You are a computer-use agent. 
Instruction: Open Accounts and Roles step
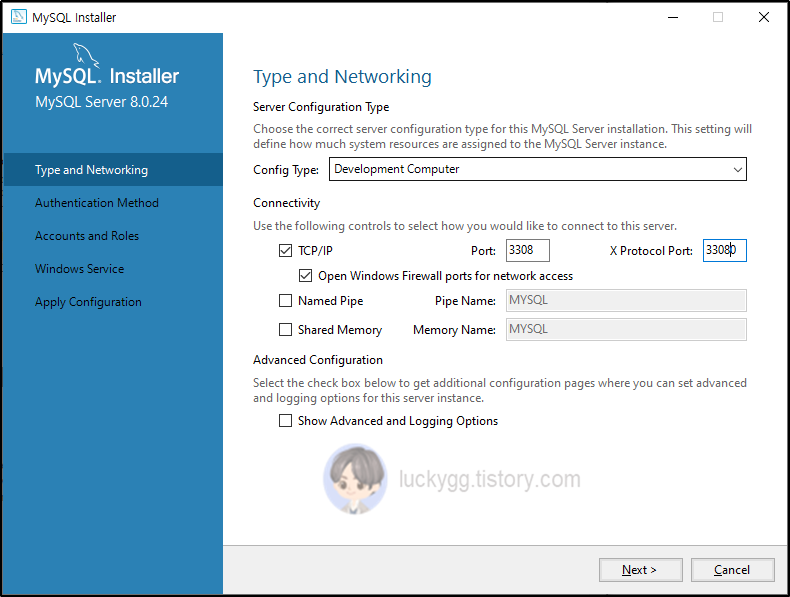click(87, 236)
